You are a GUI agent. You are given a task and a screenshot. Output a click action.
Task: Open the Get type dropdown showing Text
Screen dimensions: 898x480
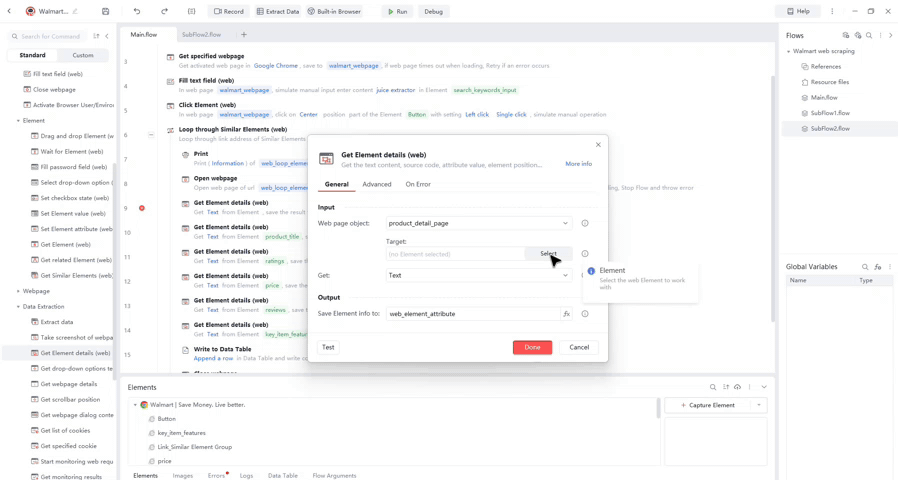(x=479, y=276)
